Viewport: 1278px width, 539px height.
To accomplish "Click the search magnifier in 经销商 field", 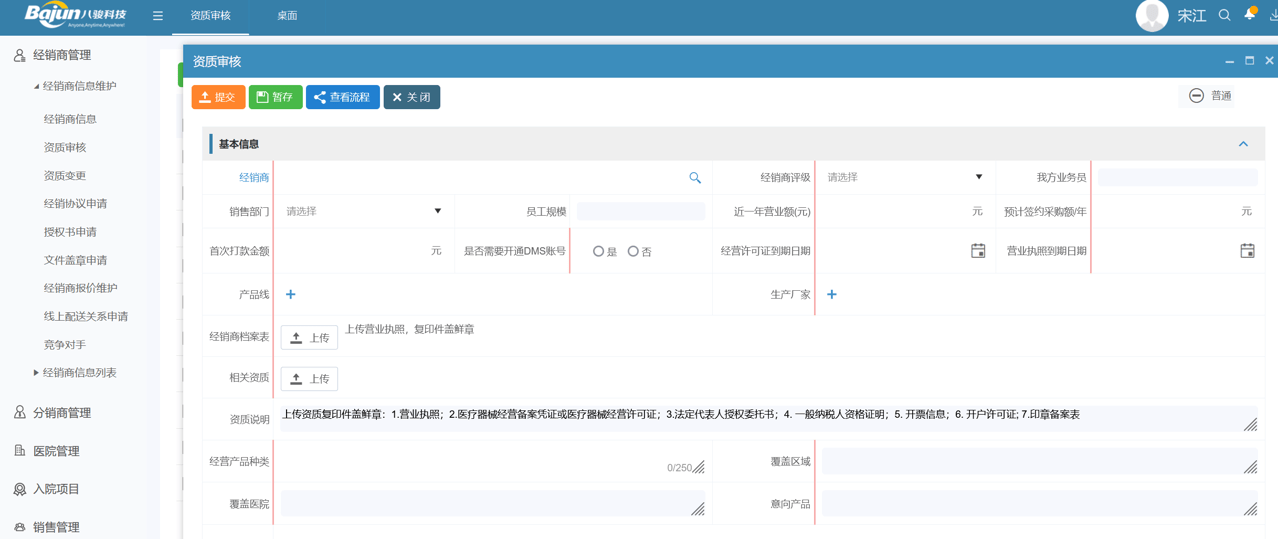I will [695, 178].
